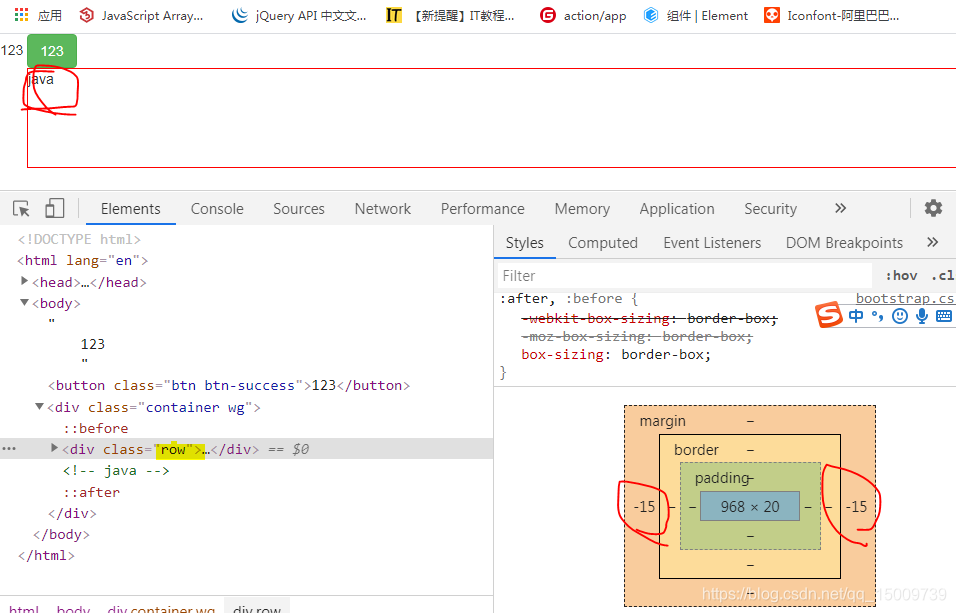Open the Computed styles tab

(x=603, y=242)
